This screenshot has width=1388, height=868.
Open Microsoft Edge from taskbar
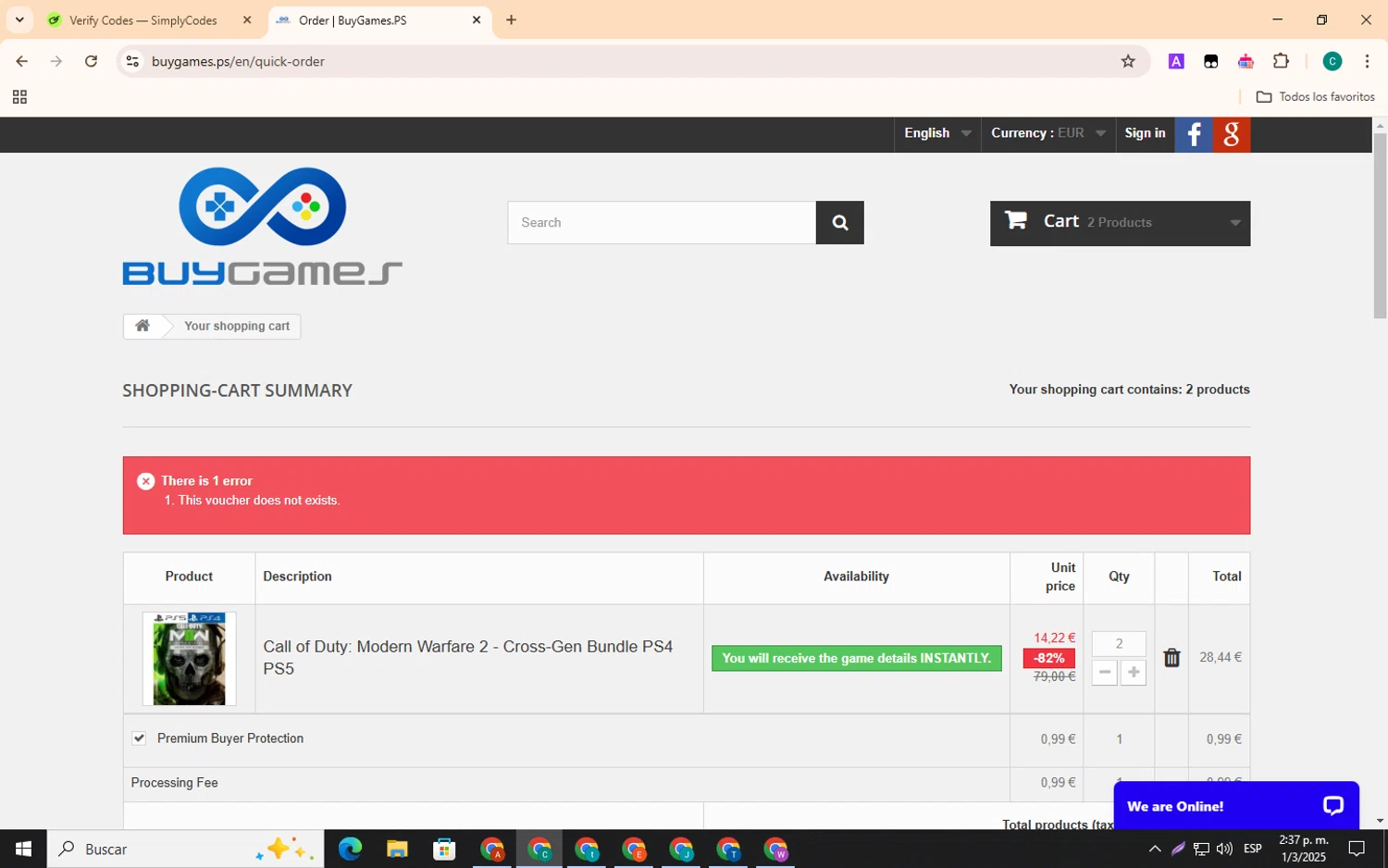(350, 849)
